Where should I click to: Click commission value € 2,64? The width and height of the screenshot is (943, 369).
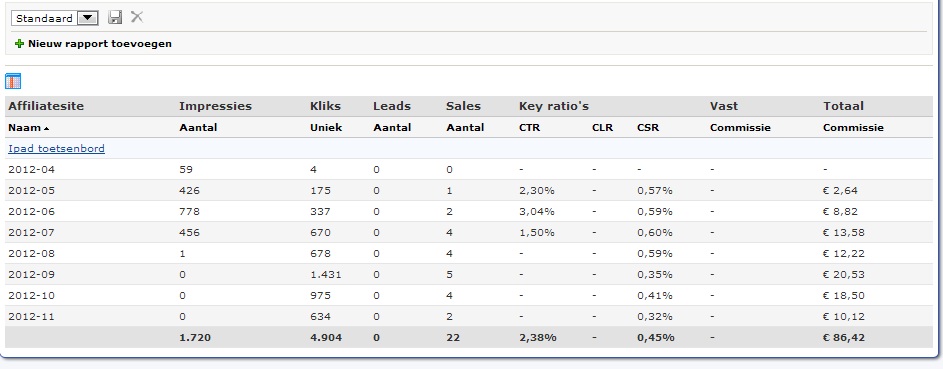[841, 191]
